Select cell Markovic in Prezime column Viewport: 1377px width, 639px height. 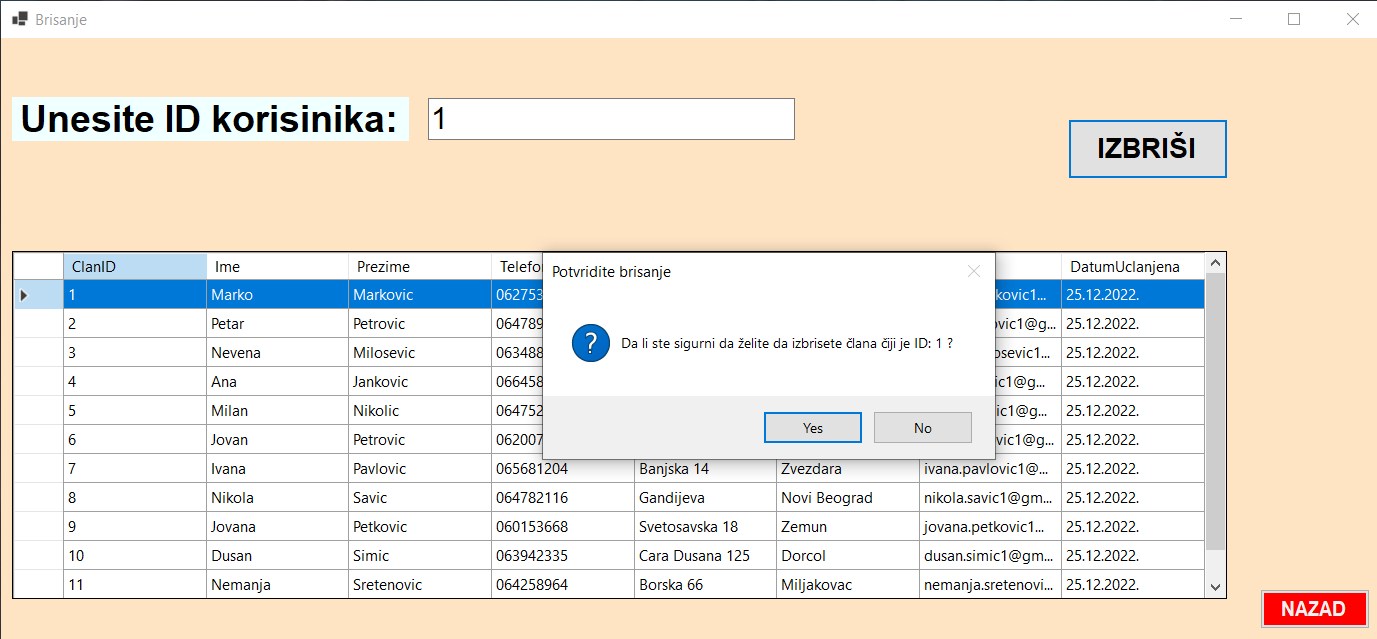pyautogui.click(x=420, y=295)
